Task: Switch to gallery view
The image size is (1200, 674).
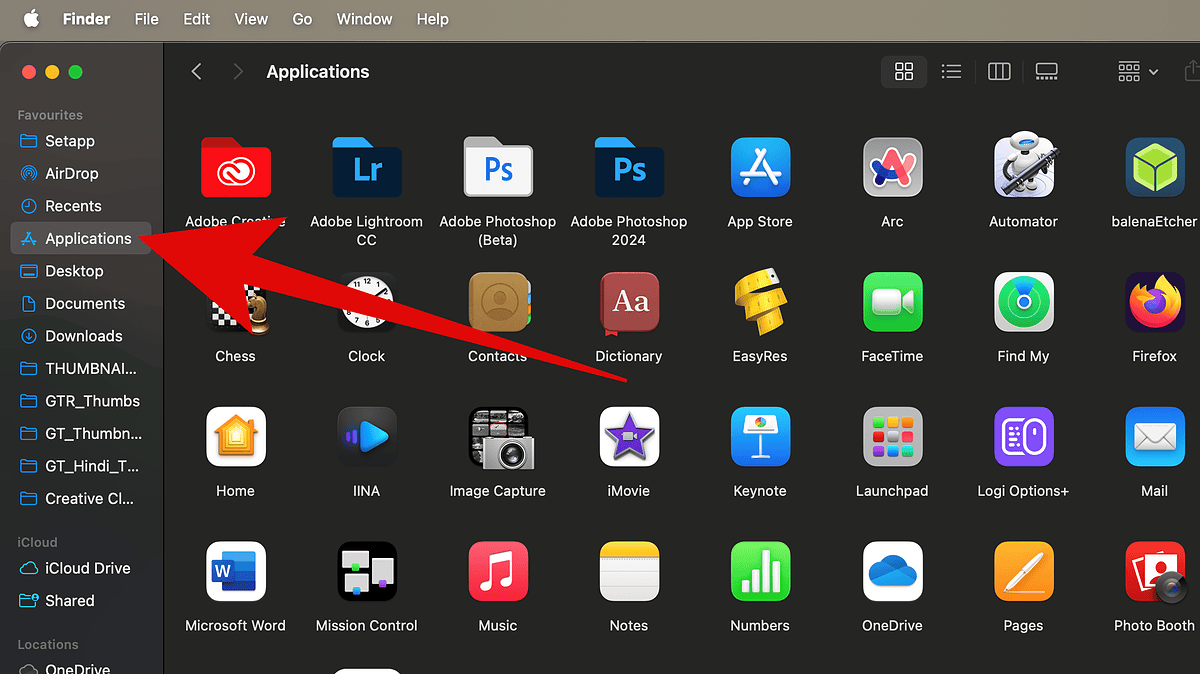Action: (1046, 71)
